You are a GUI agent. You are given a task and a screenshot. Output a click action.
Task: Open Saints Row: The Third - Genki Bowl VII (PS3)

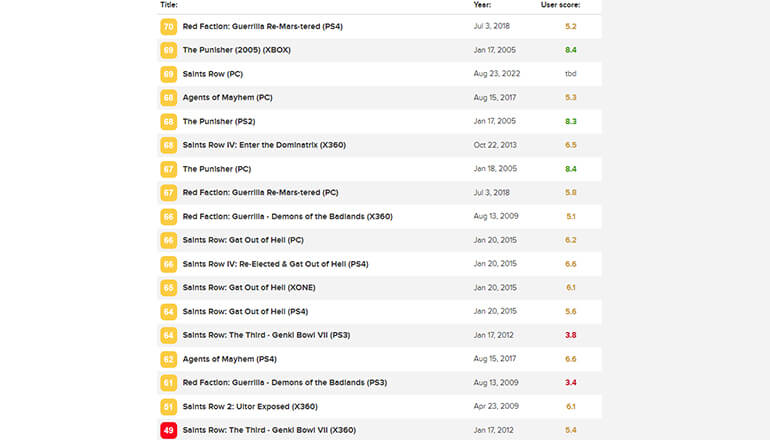coord(267,335)
